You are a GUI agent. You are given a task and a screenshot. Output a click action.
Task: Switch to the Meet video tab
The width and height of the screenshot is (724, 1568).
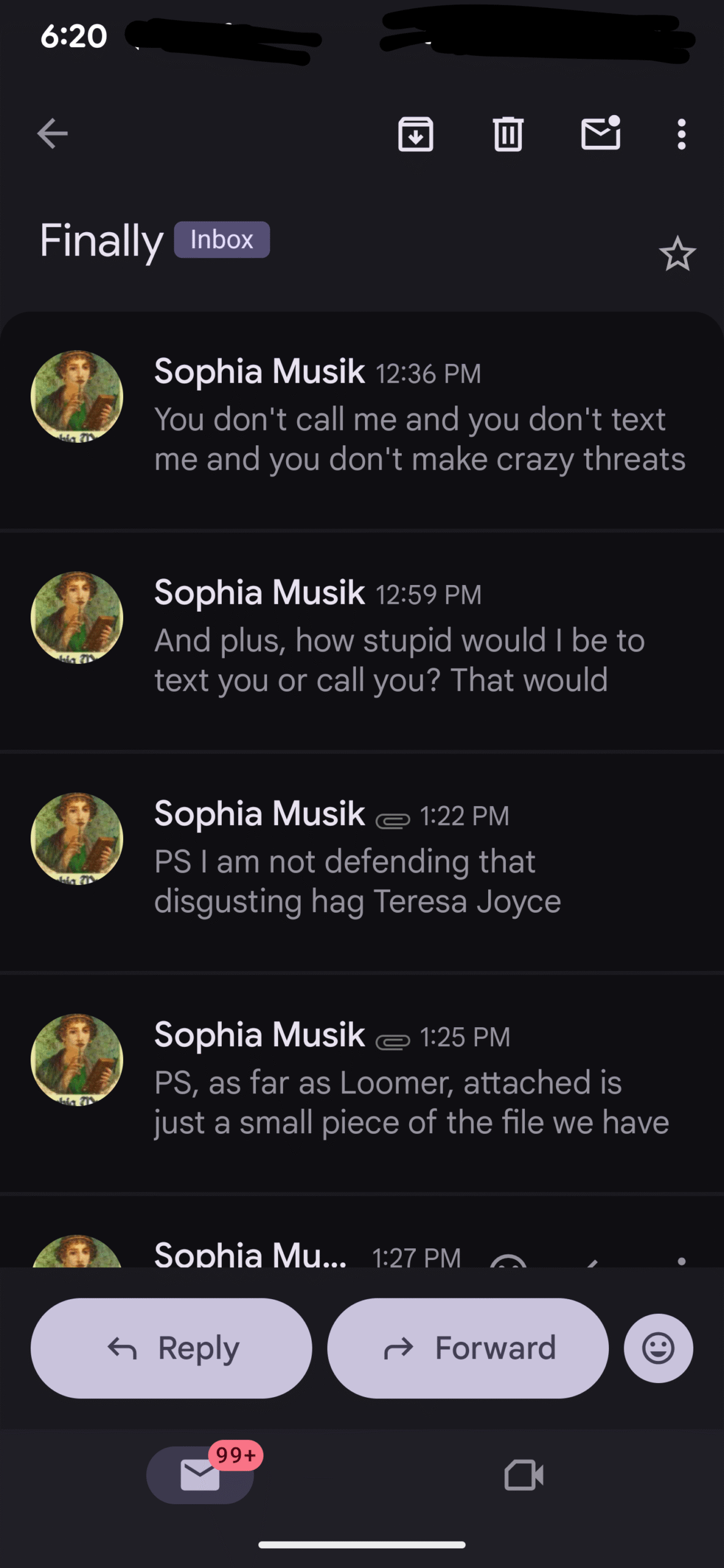point(524,1474)
